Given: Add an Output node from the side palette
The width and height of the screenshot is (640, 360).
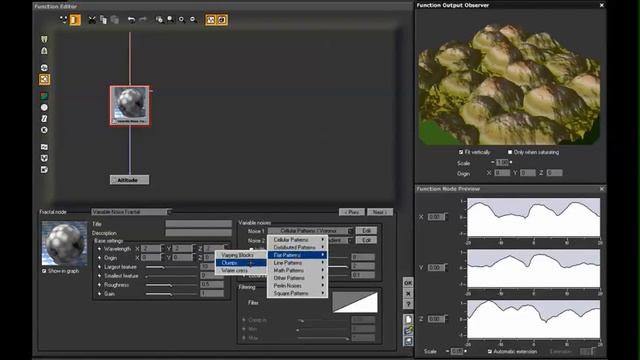Looking at the screenshot, I should [44, 51].
